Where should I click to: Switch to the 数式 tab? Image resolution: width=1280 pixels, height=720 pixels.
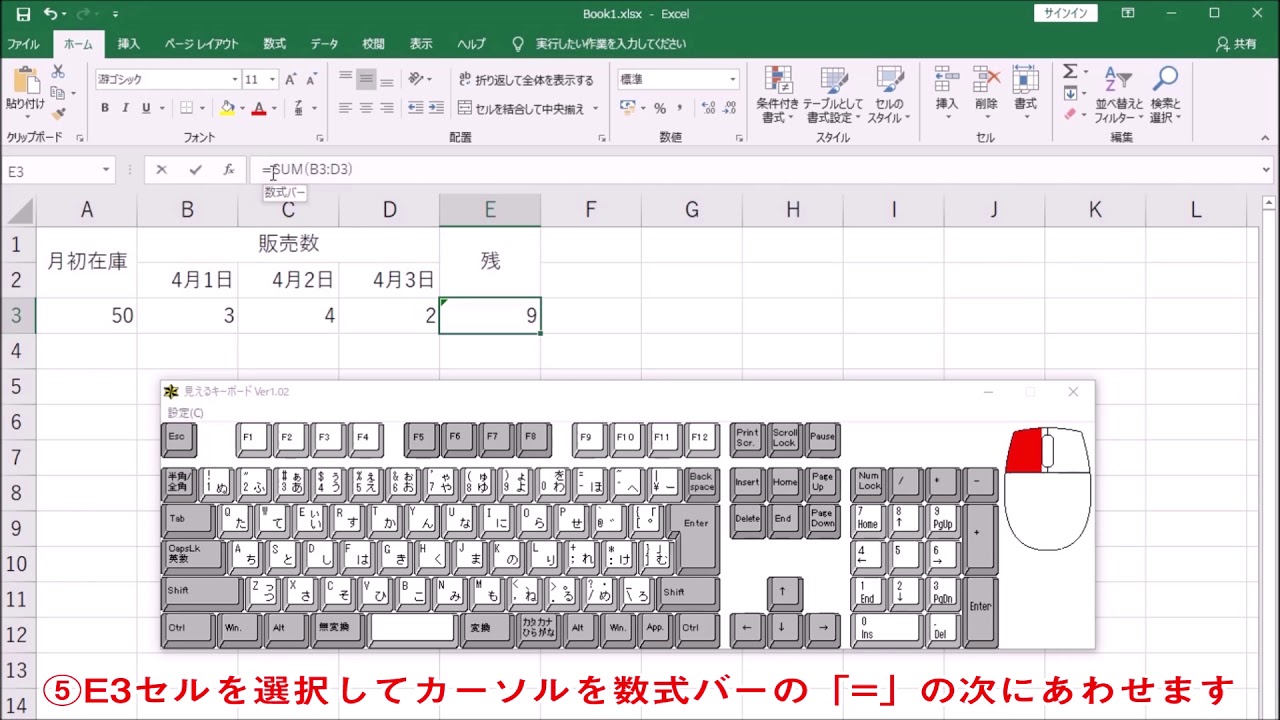tap(274, 44)
